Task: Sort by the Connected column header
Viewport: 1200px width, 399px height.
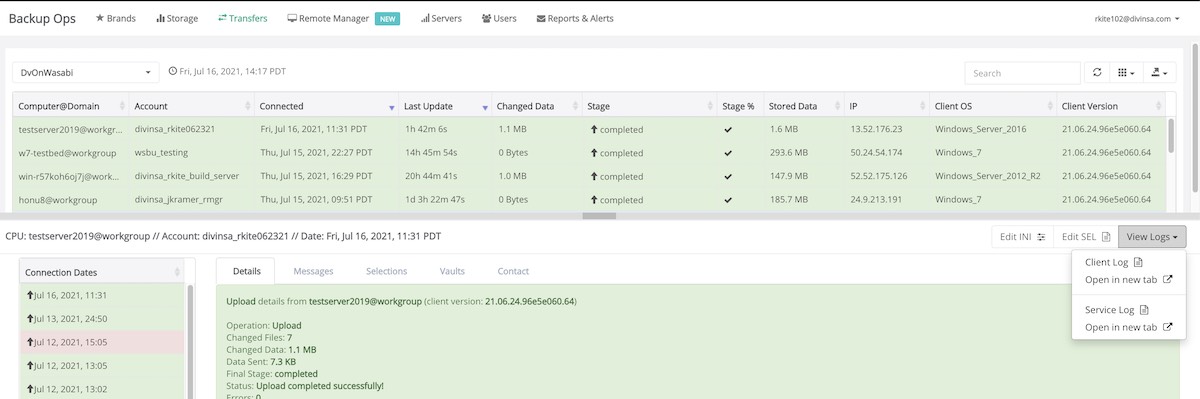Action: 326,106
